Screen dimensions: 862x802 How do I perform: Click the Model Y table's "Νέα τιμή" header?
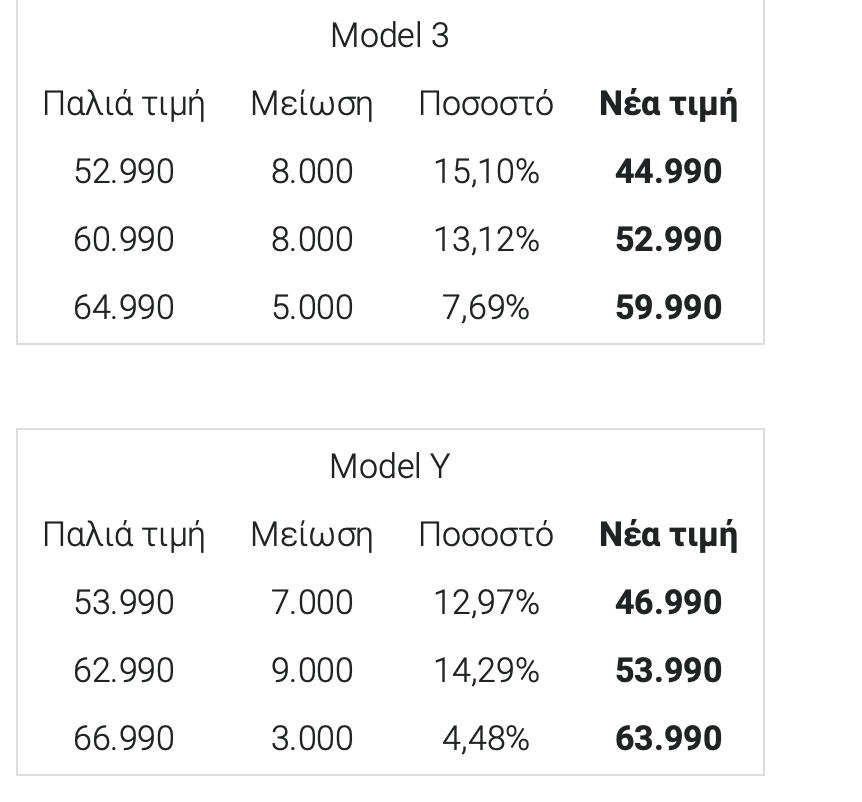click(668, 535)
